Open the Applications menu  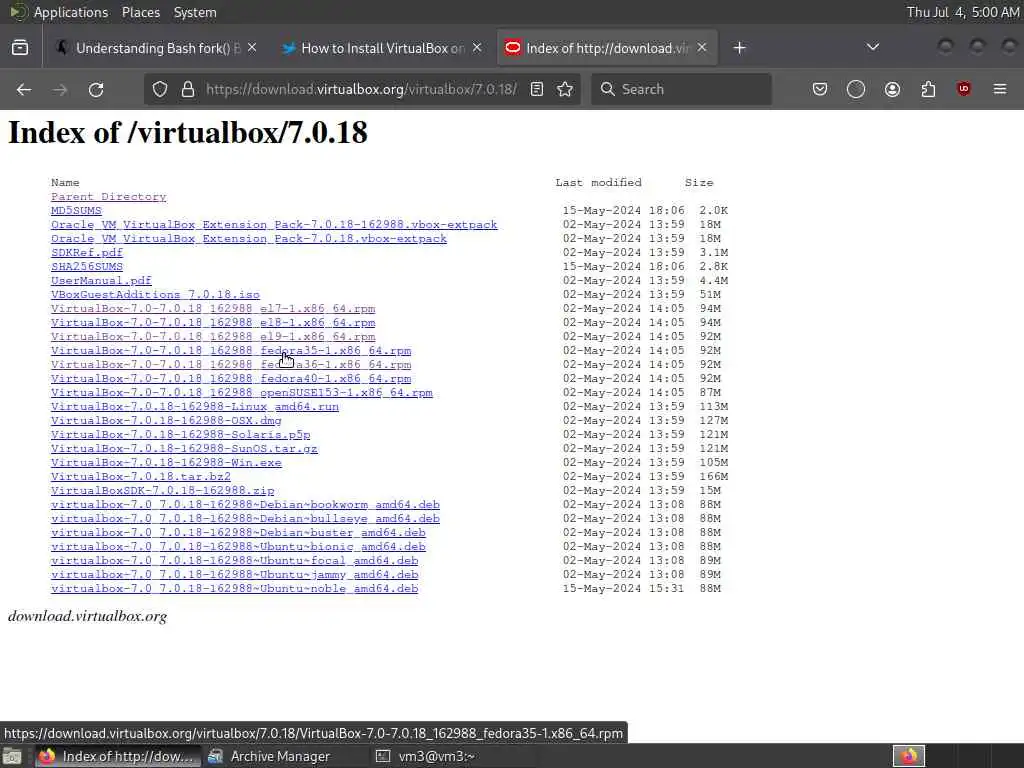pos(71,12)
